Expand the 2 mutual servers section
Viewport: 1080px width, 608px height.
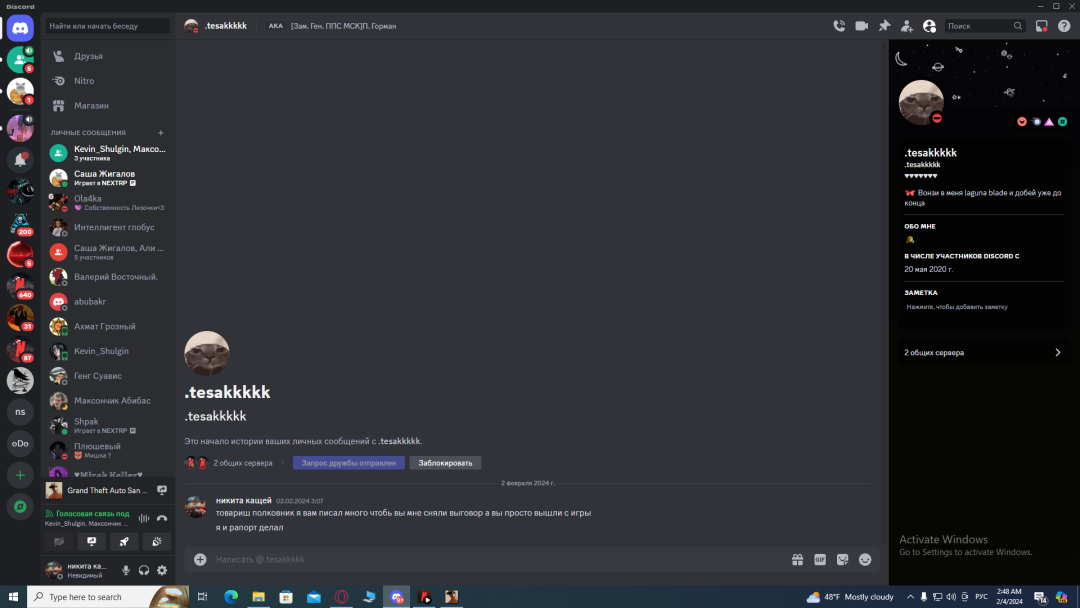point(982,352)
